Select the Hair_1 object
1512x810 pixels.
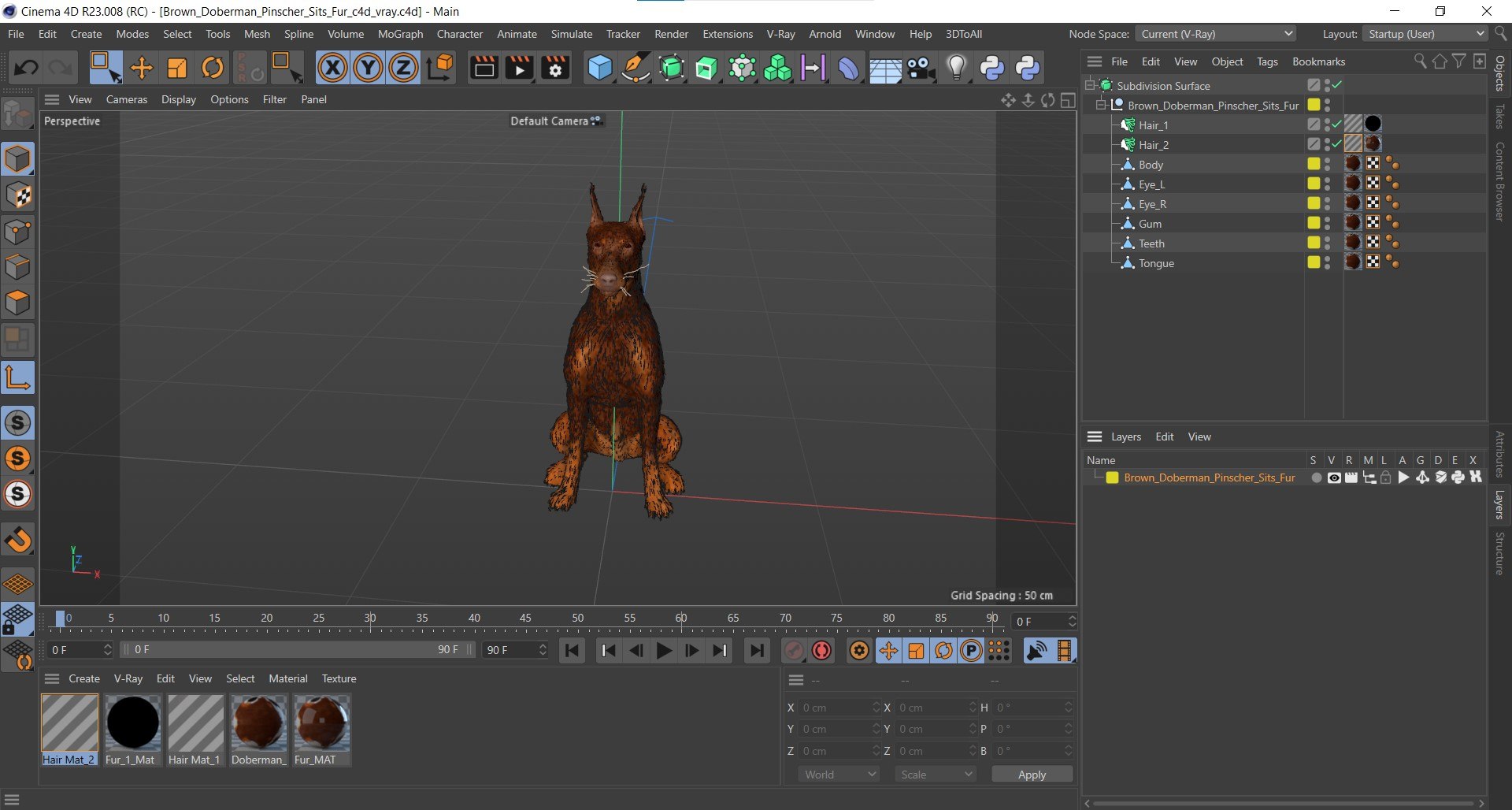(x=1153, y=125)
